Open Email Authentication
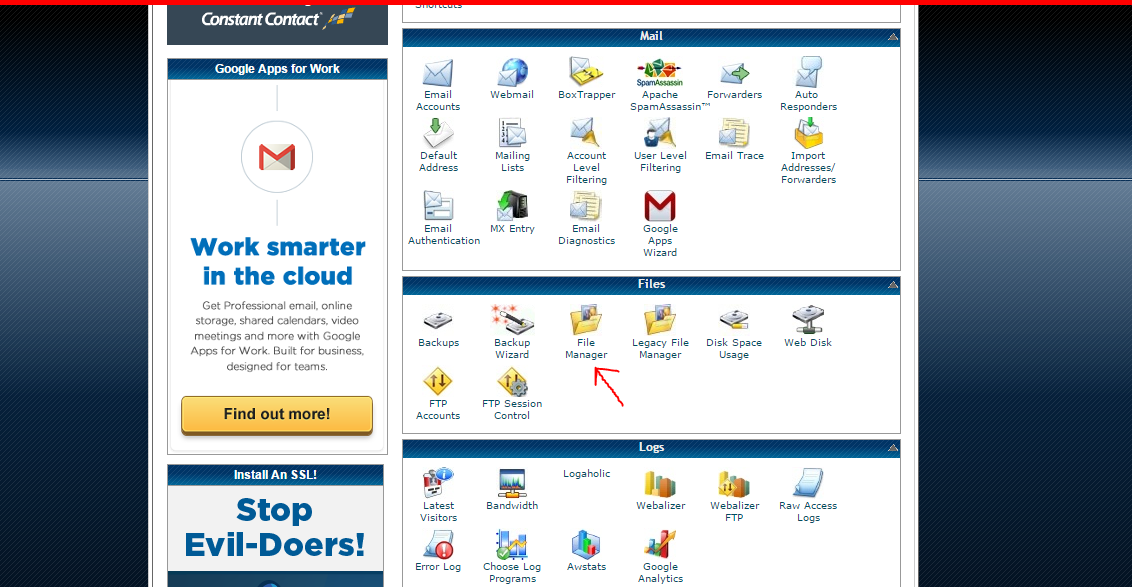The width and height of the screenshot is (1132, 587). tap(443, 219)
